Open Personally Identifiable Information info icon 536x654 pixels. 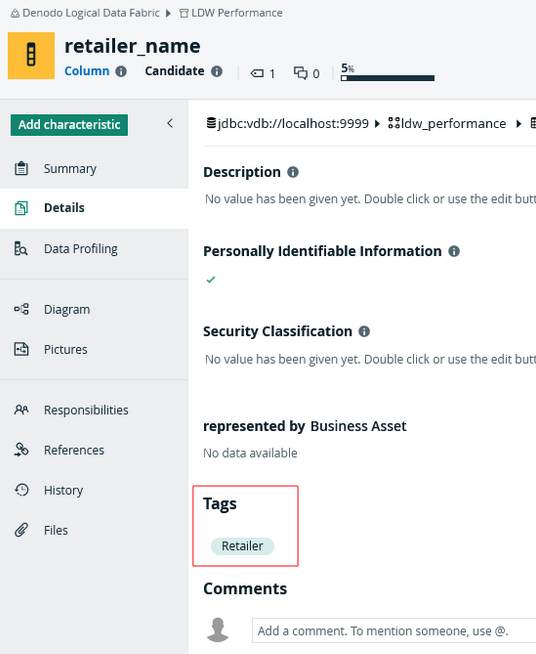point(454,252)
